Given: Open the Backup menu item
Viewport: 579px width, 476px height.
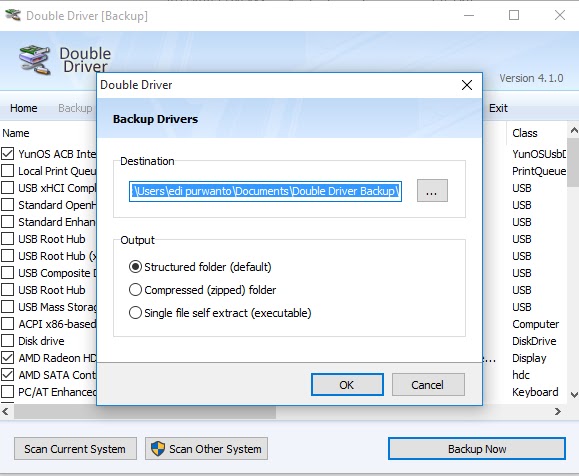Looking at the screenshot, I should pyautogui.click(x=75, y=108).
